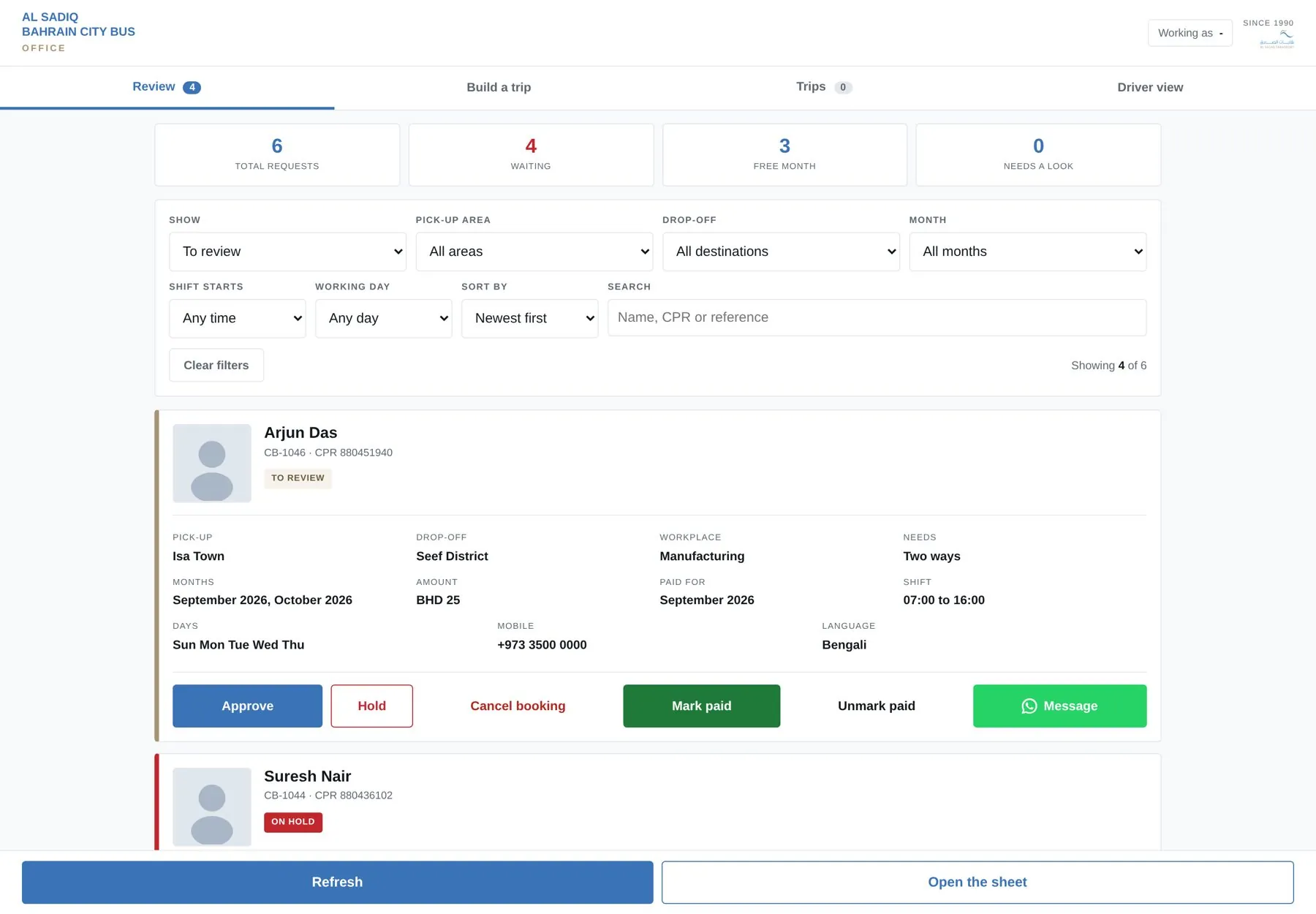Image resolution: width=1316 pixels, height=914 pixels.
Task: Click the Arjun Das name heading
Action: [300, 433]
